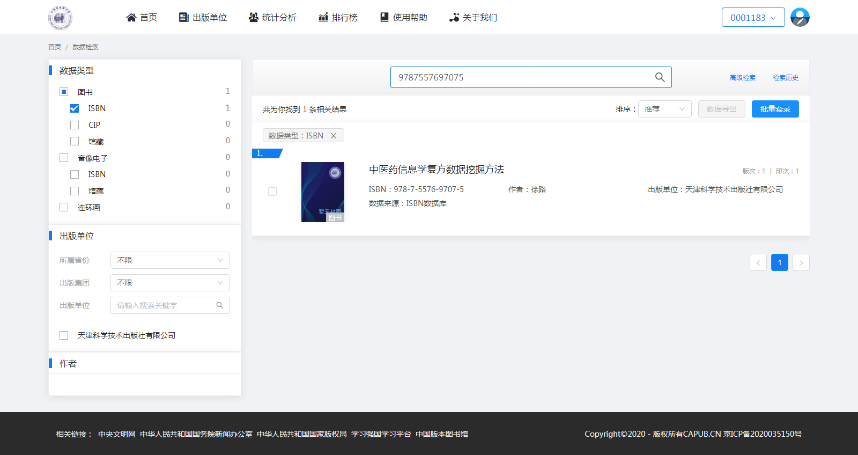This screenshot has height=455, width=858.
Task: Click the chart icon beside 排行榜
Action: coord(323,18)
